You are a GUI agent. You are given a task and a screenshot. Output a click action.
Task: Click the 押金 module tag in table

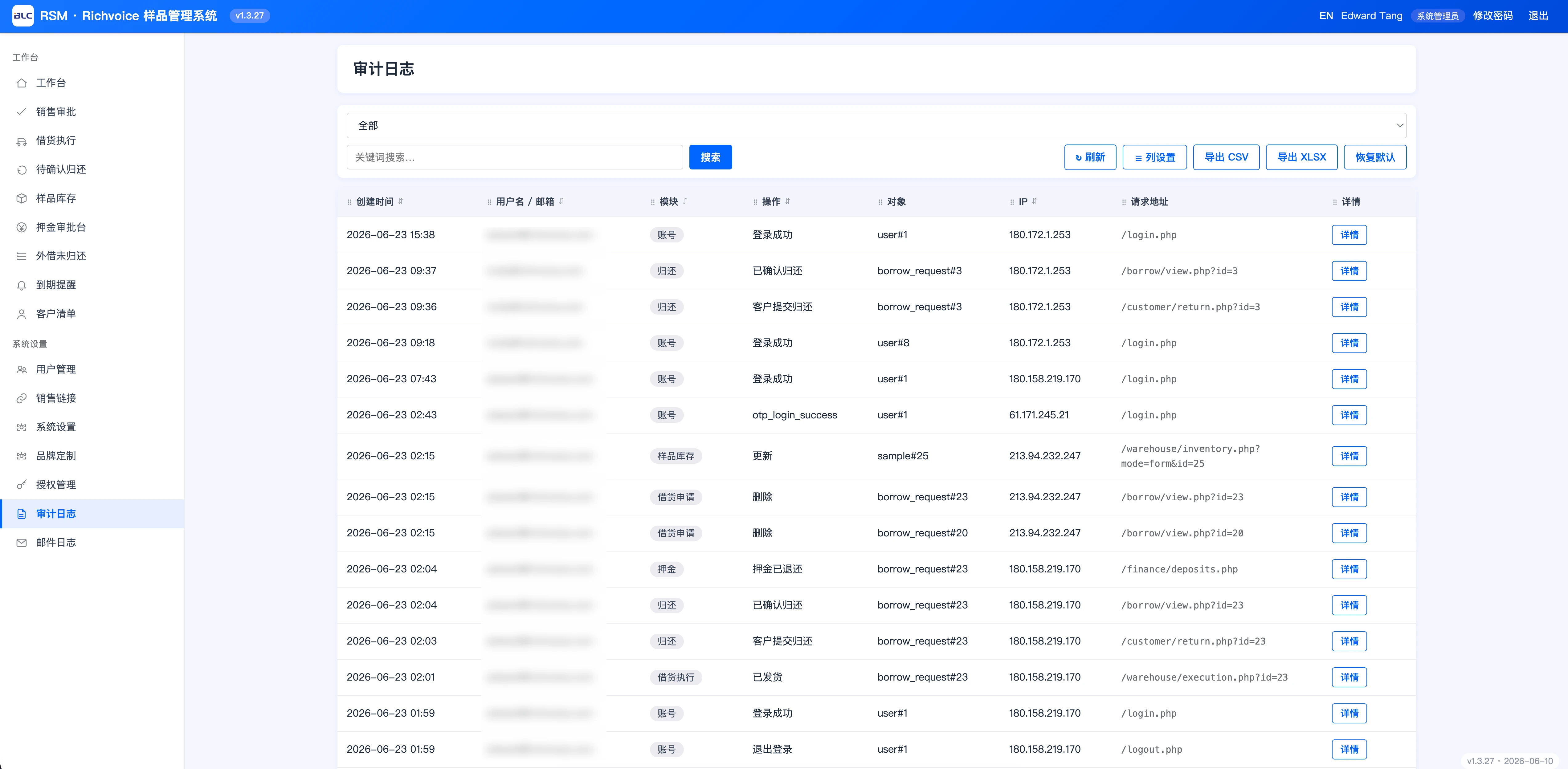pyautogui.click(x=667, y=569)
